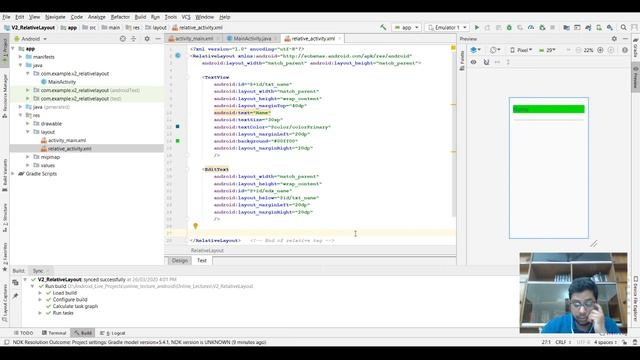Viewport: 640px width, 360px height.
Task: Click the Make Project hammer icon
Action: 383,27
